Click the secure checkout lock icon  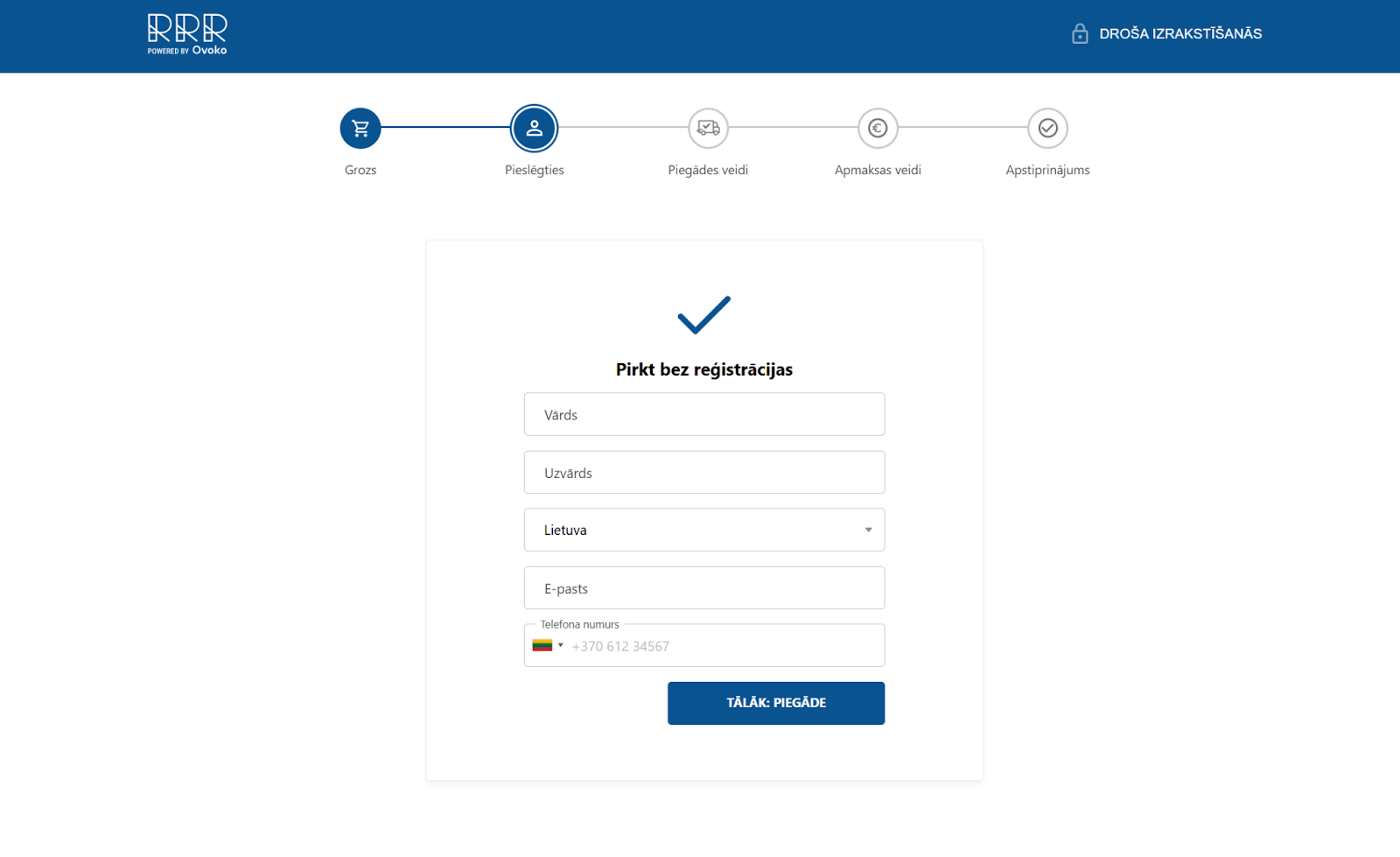1080,33
